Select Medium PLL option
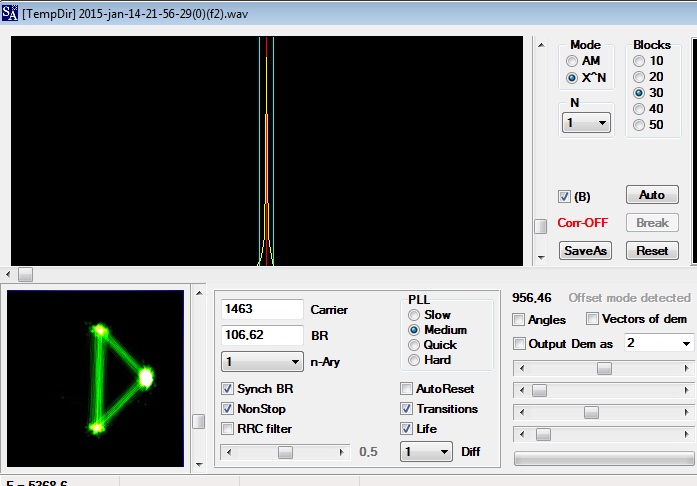 pyautogui.click(x=414, y=330)
